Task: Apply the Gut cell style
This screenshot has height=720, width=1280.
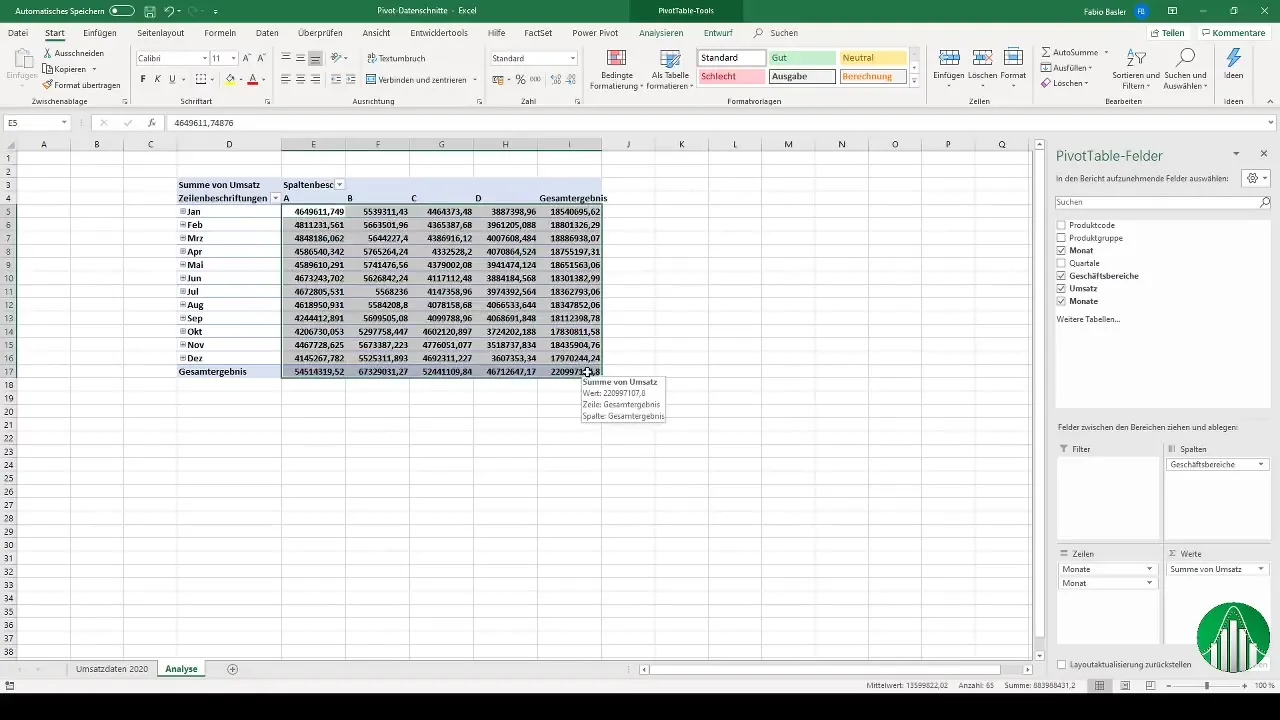Action: (802, 58)
